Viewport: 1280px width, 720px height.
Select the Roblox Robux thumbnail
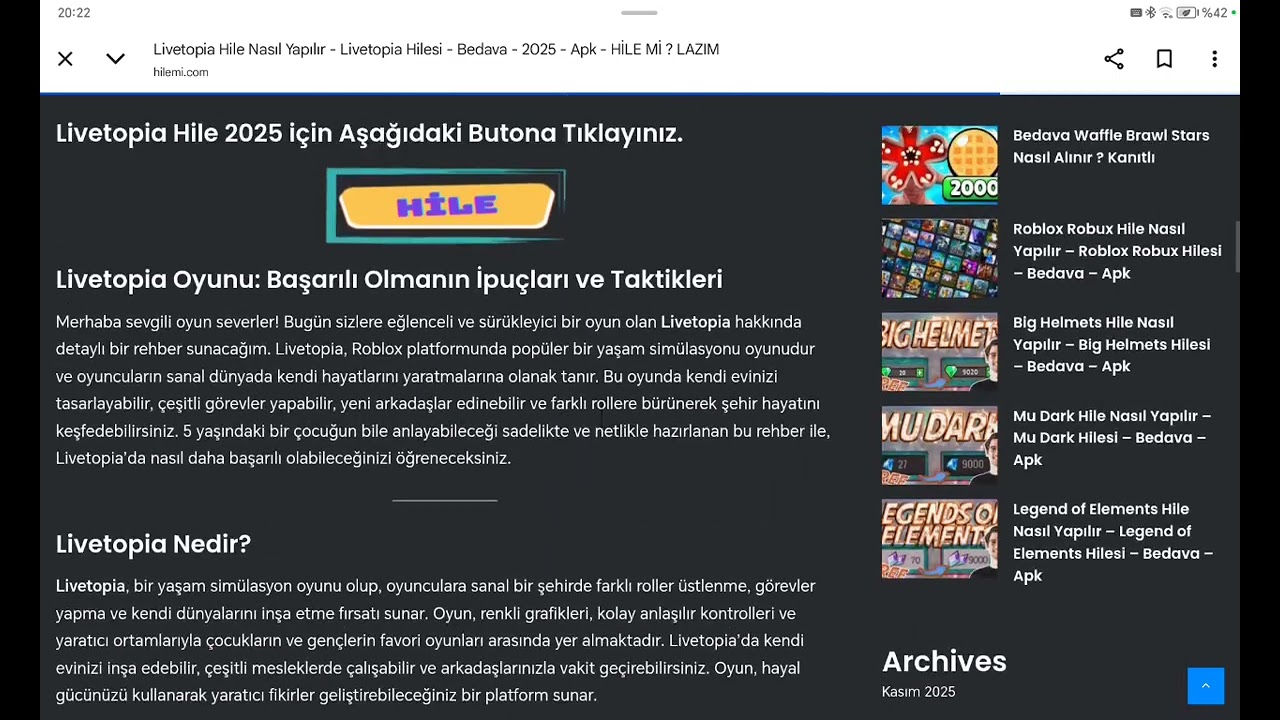pos(939,258)
